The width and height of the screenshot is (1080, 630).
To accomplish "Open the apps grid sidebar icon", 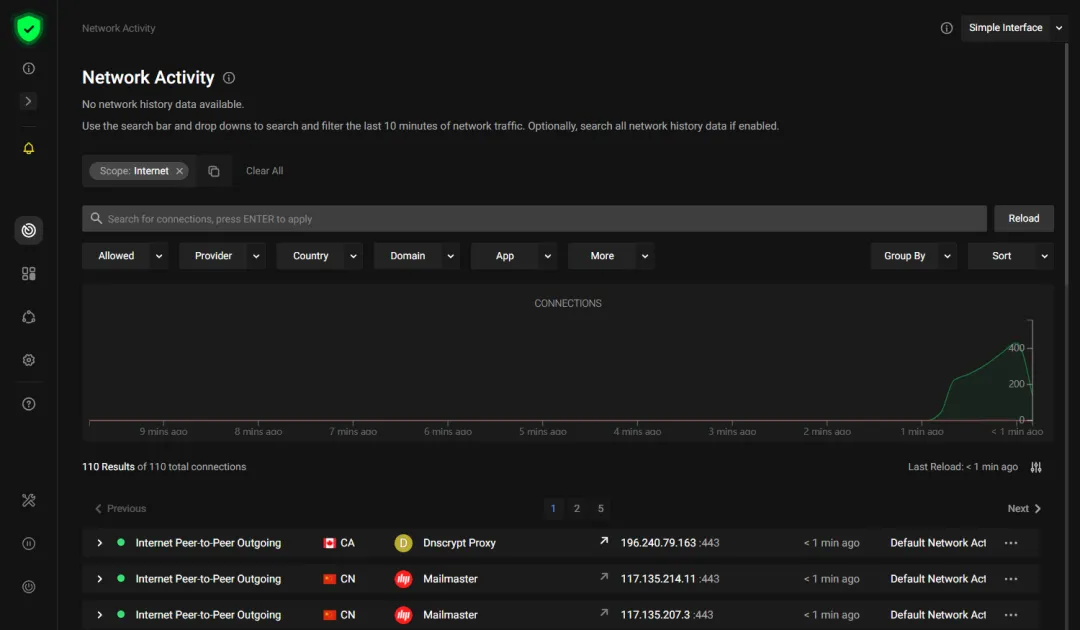I will click(x=29, y=274).
